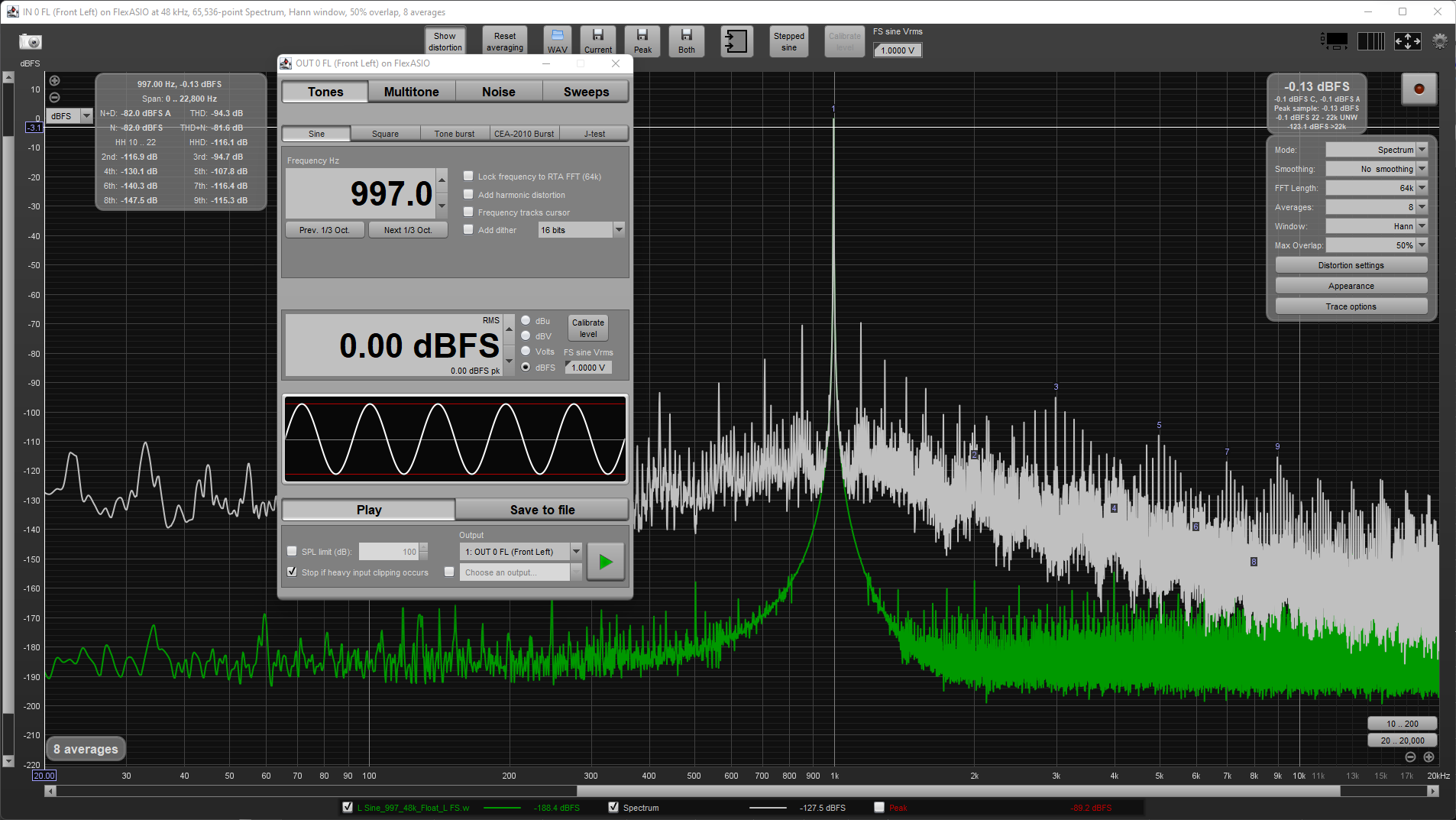Image resolution: width=1456 pixels, height=820 pixels.
Task: Select Volts level unit radio
Action: point(526,352)
